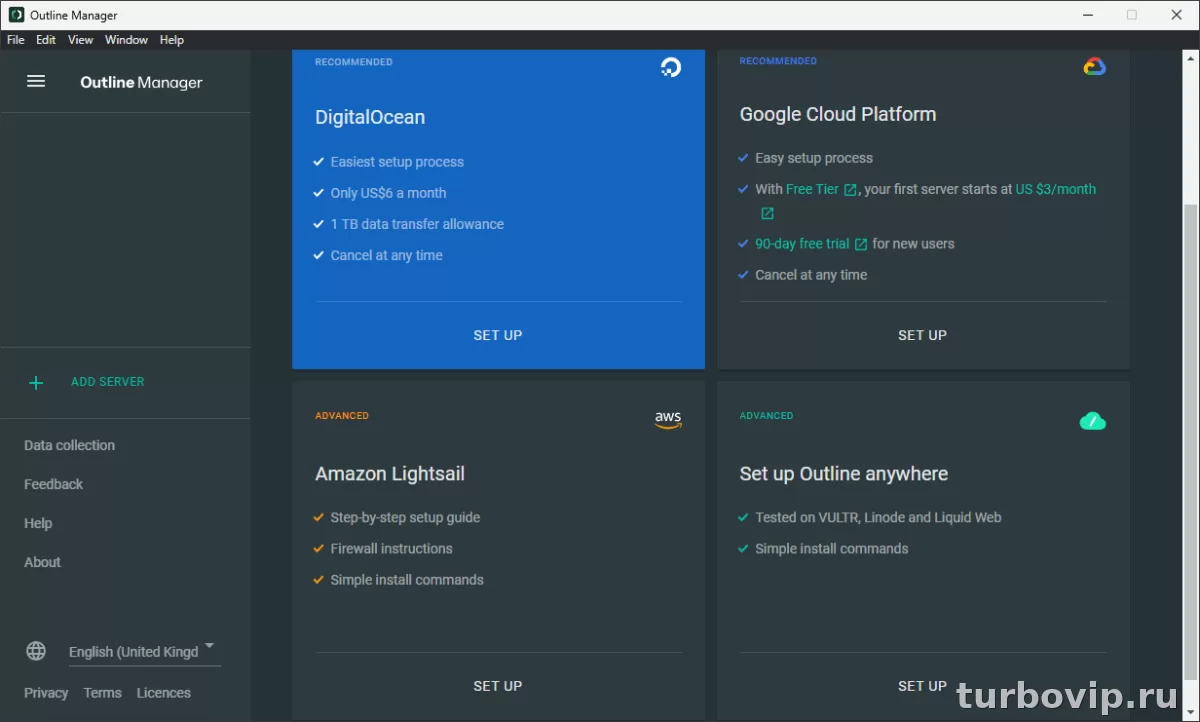Viewport: 1200px width, 722px height.
Task: Click the Google Cloud Platform title
Action: 838,114
